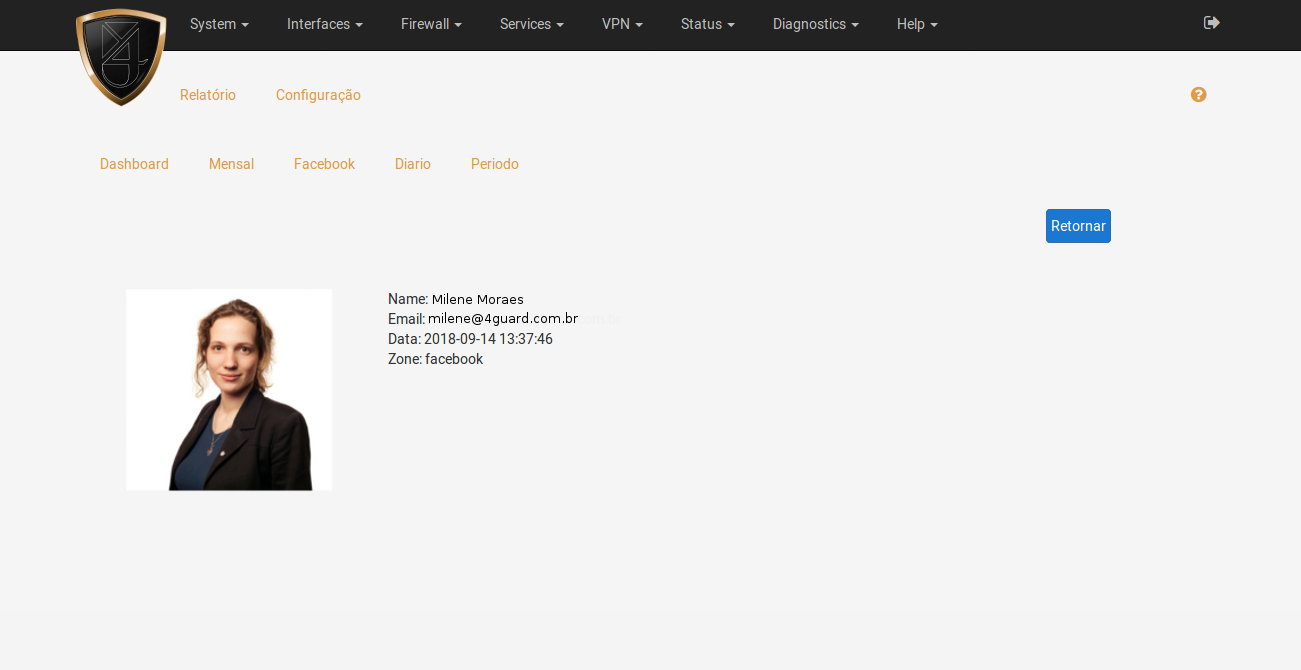Select the Periodo tab
This screenshot has width=1301, height=670.
(x=494, y=164)
